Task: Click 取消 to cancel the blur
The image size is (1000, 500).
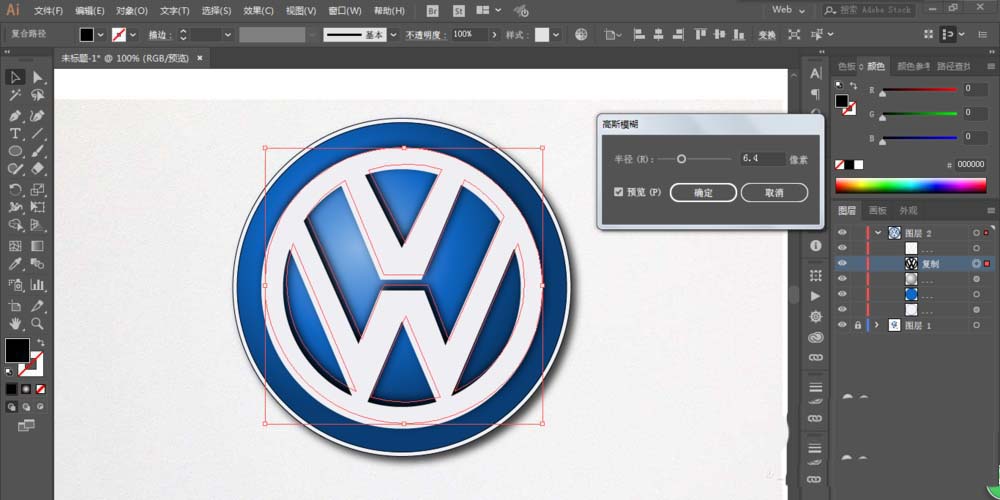Action: click(x=773, y=193)
